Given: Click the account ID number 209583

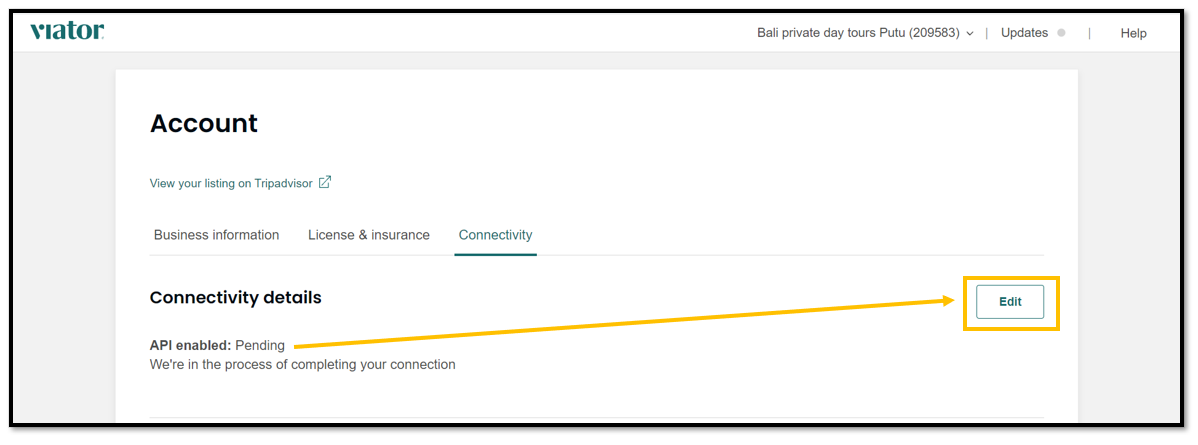Looking at the screenshot, I should 934,33.
